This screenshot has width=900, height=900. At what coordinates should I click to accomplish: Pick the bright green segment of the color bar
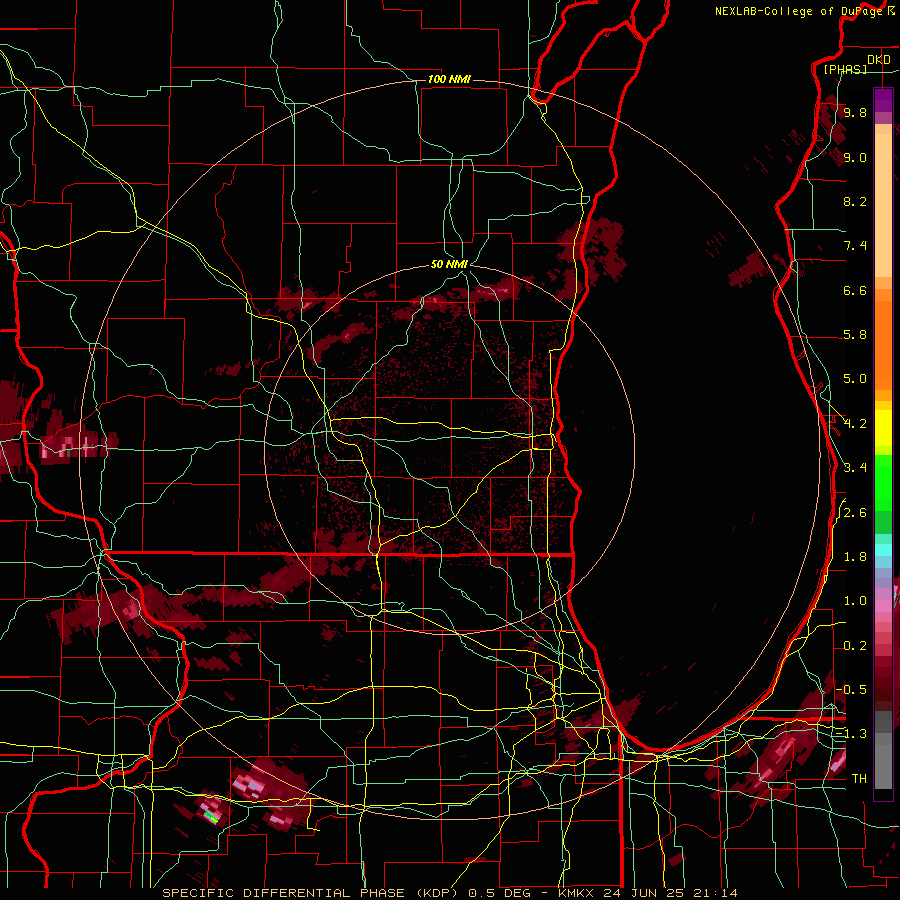pyautogui.click(x=883, y=482)
